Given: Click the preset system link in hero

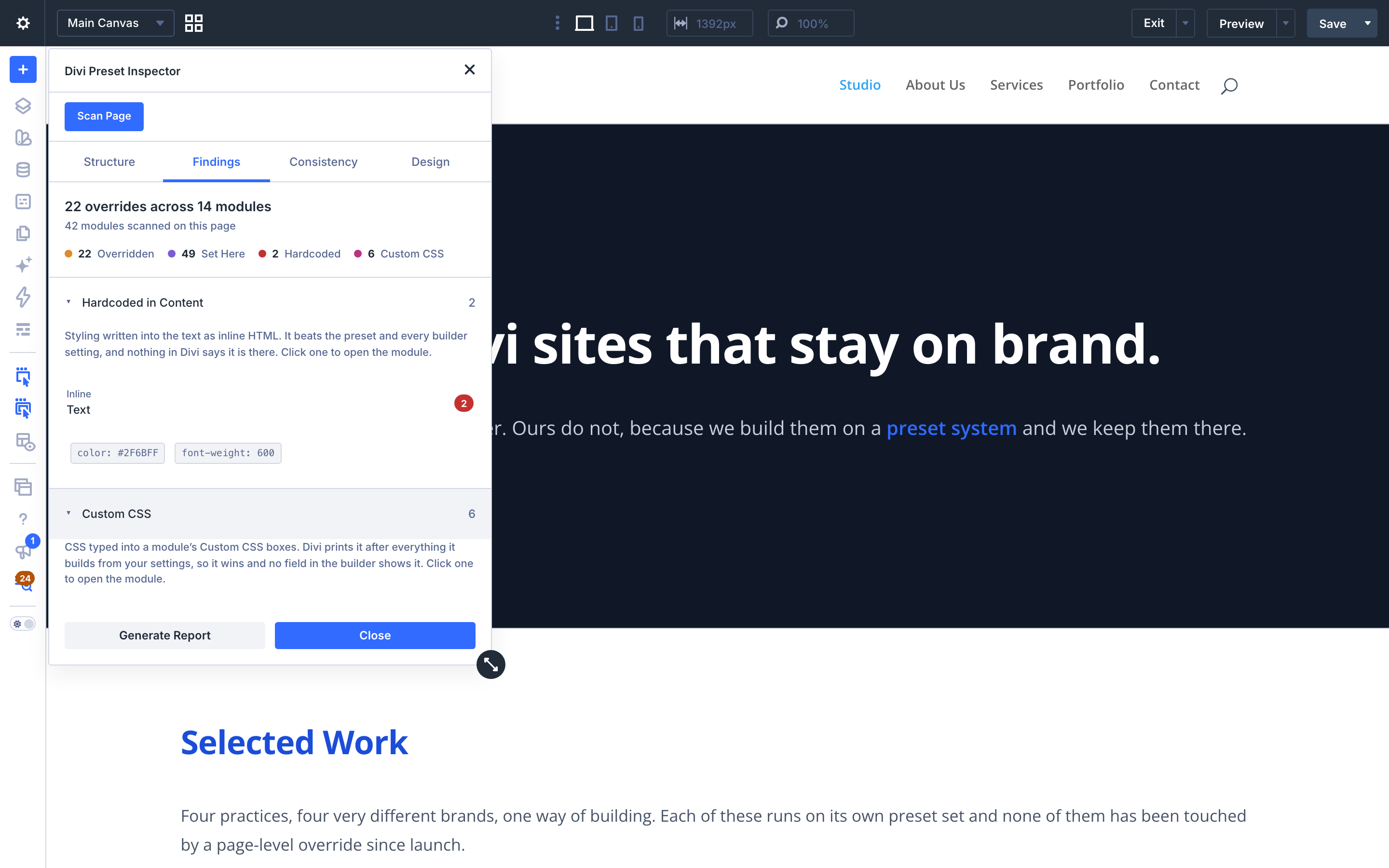Looking at the screenshot, I should point(951,428).
